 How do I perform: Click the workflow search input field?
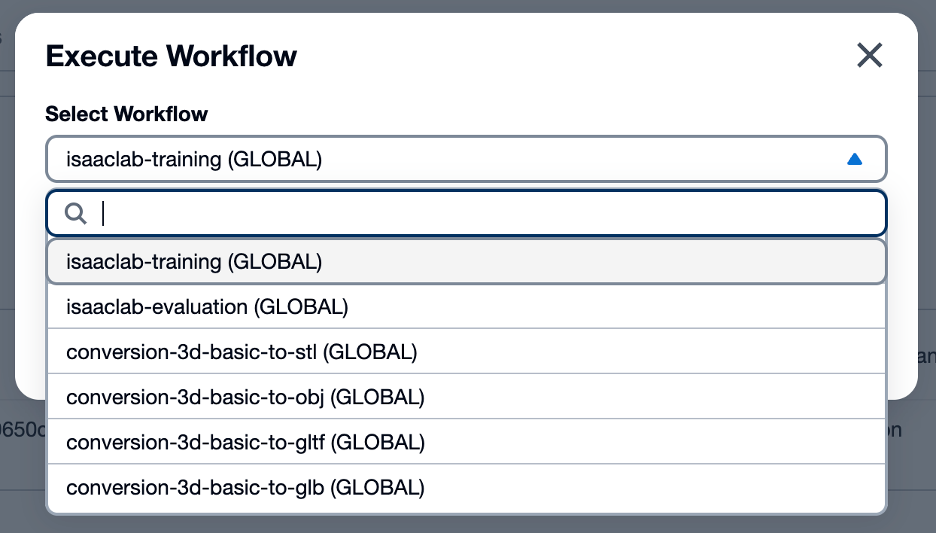click(x=466, y=214)
